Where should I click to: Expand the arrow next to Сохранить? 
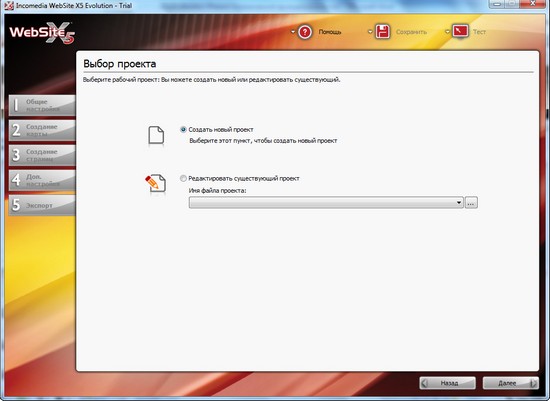(x=370, y=32)
